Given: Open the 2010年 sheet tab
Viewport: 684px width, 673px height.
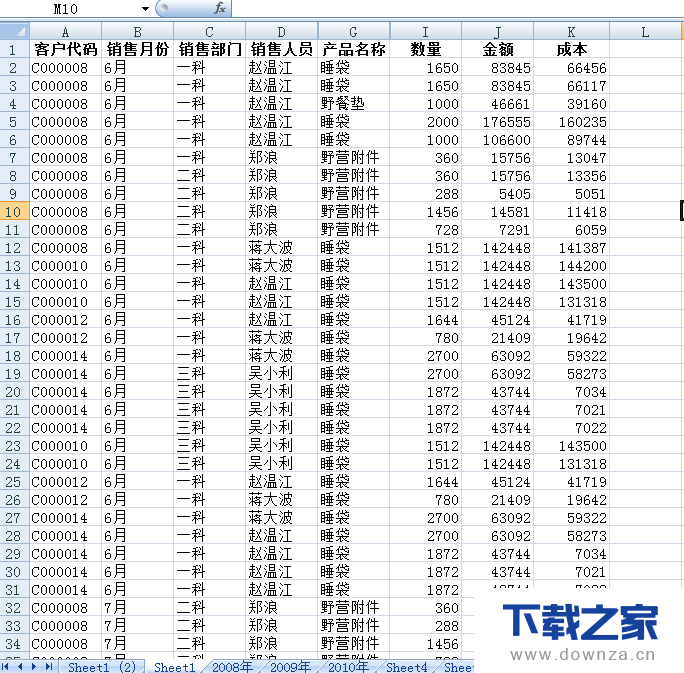Looking at the screenshot, I should [348, 667].
